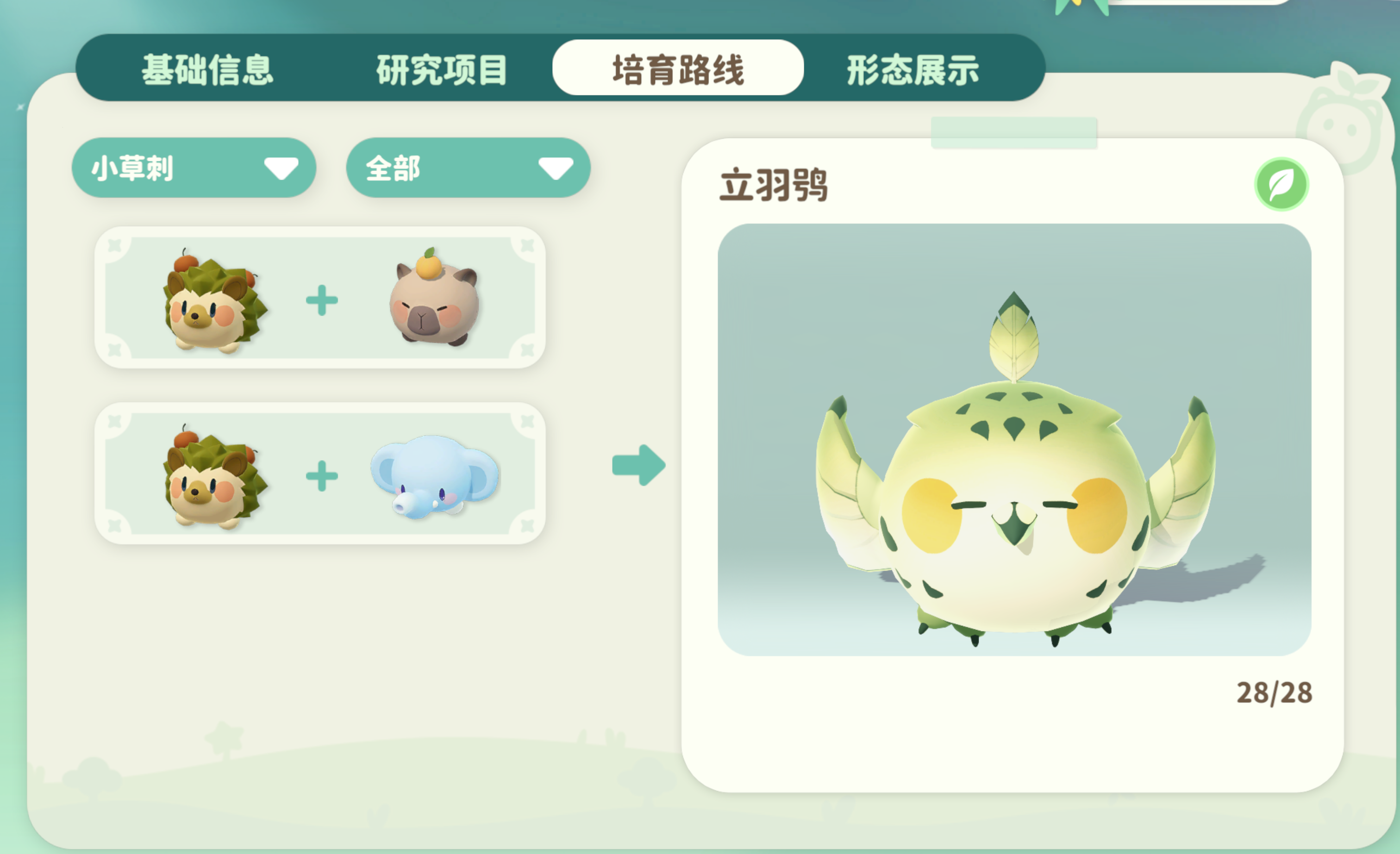Click the green leaf attribute icon
Screen dimensions: 1400x854
[1281, 184]
